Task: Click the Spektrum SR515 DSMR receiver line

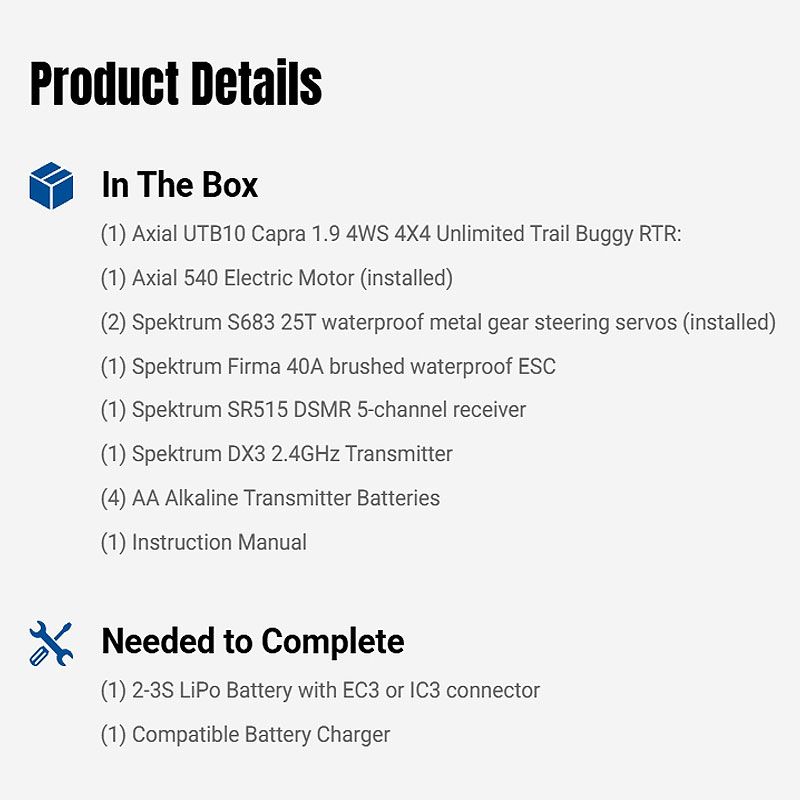Action: tap(313, 410)
